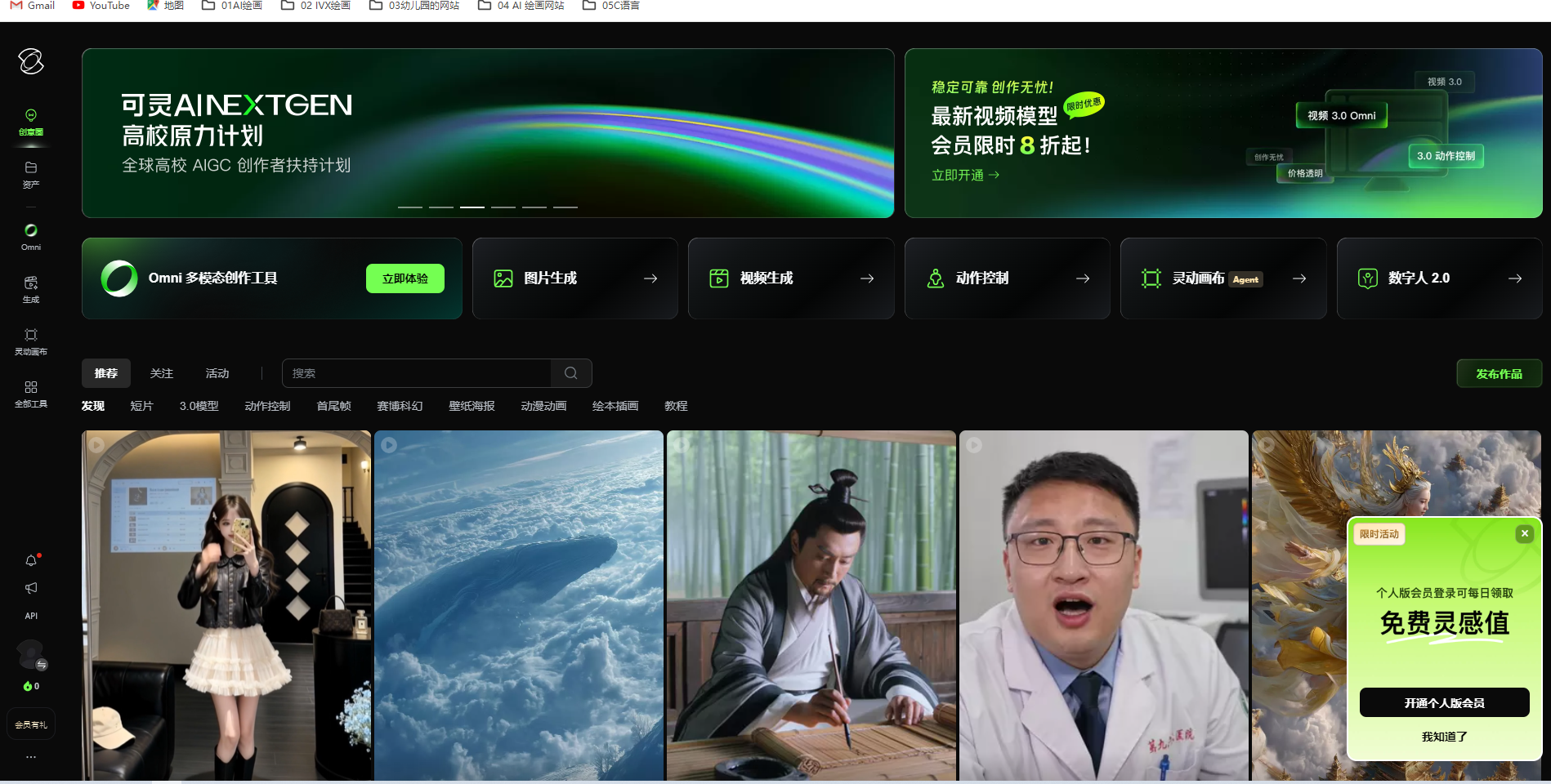
Task: Open the doctor in white coat thumbnail
Action: coord(1104,605)
